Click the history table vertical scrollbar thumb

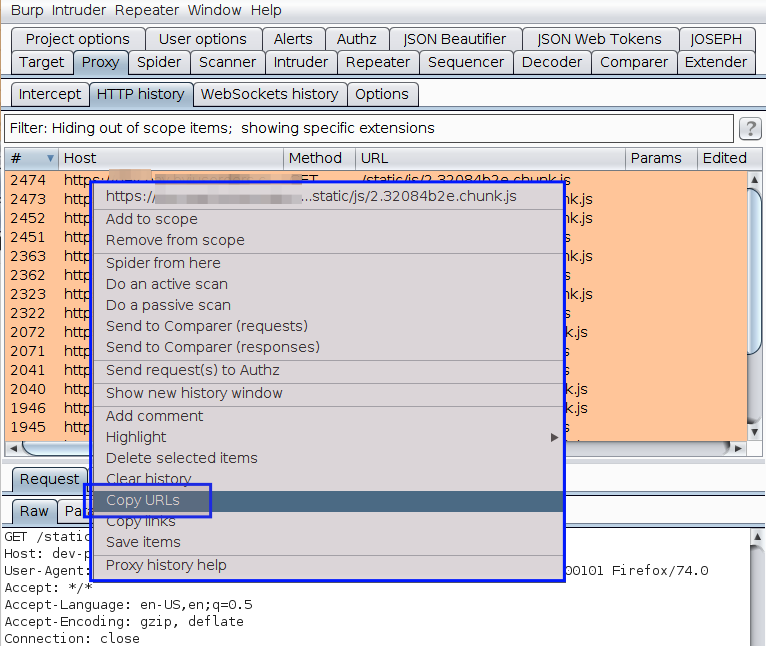click(754, 271)
